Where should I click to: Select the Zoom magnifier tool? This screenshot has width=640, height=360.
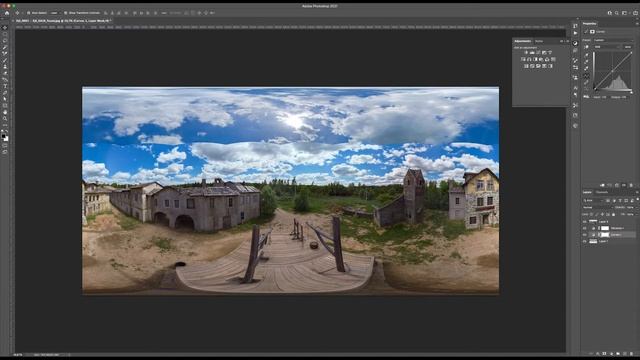5,118
